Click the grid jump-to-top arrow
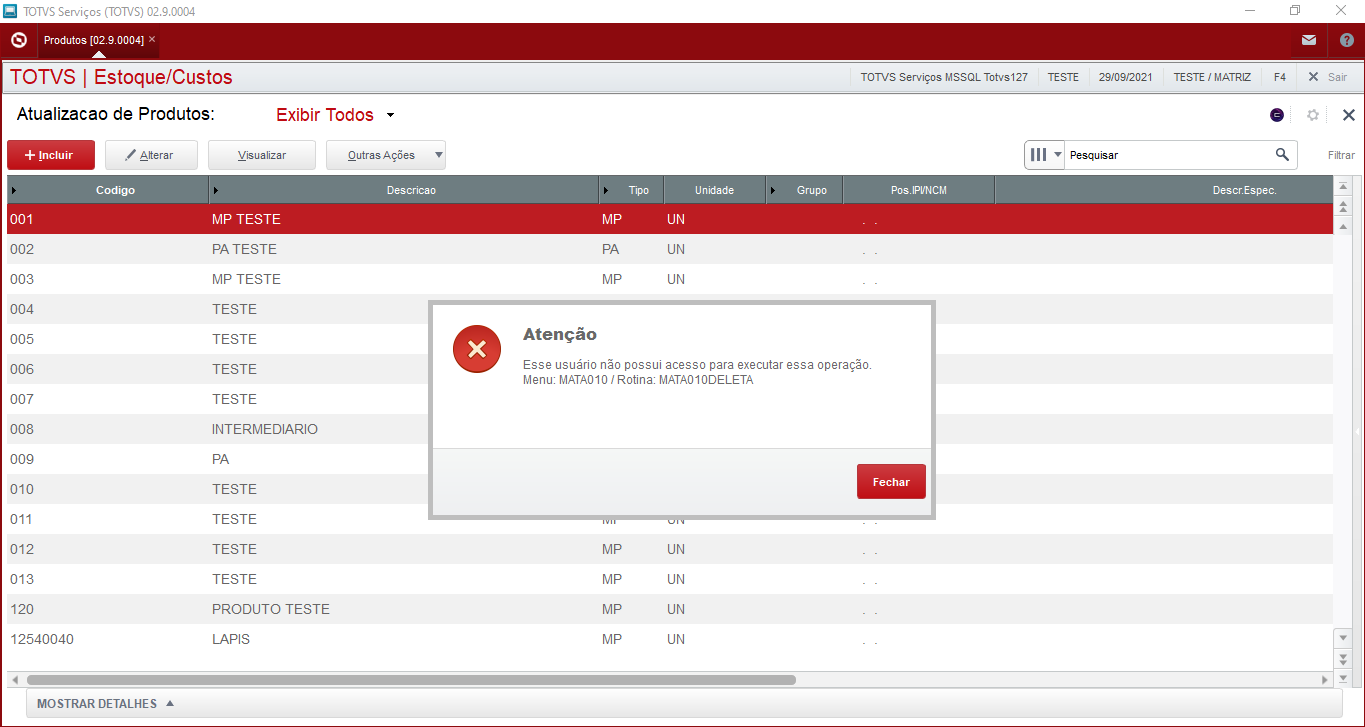The height and width of the screenshot is (727, 1365). point(1344,187)
